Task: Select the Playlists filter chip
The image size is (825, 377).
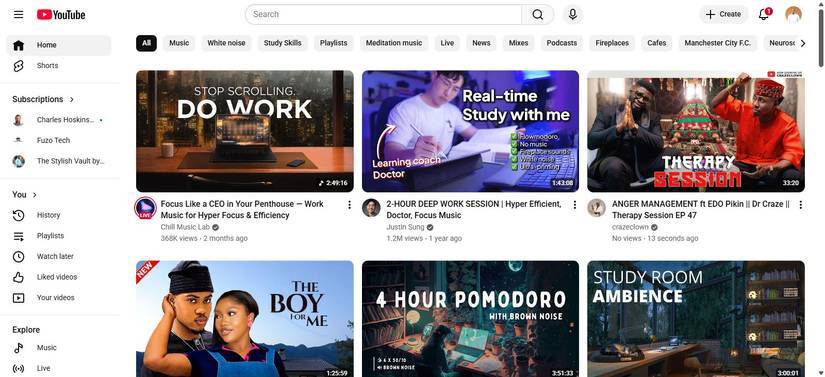Action: click(334, 43)
